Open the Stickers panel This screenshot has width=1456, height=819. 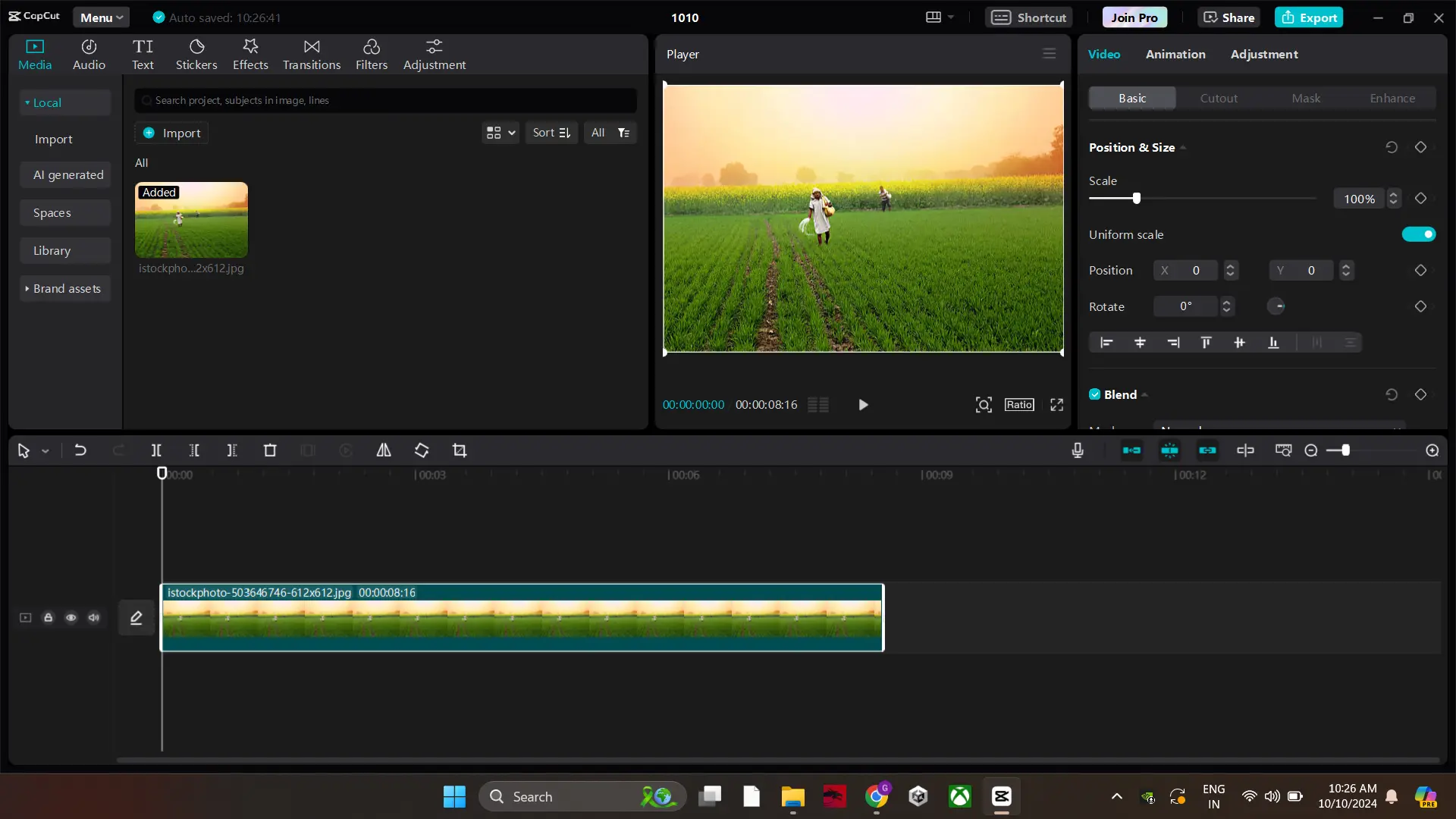pyautogui.click(x=196, y=55)
